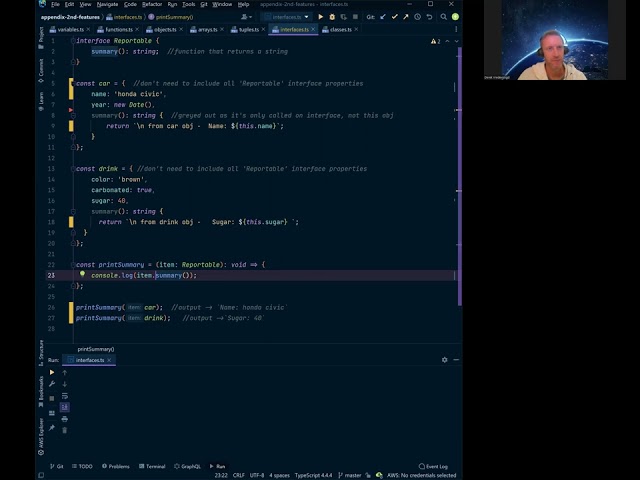Click the warnings indicator showing 2 problems

(436, 41)
